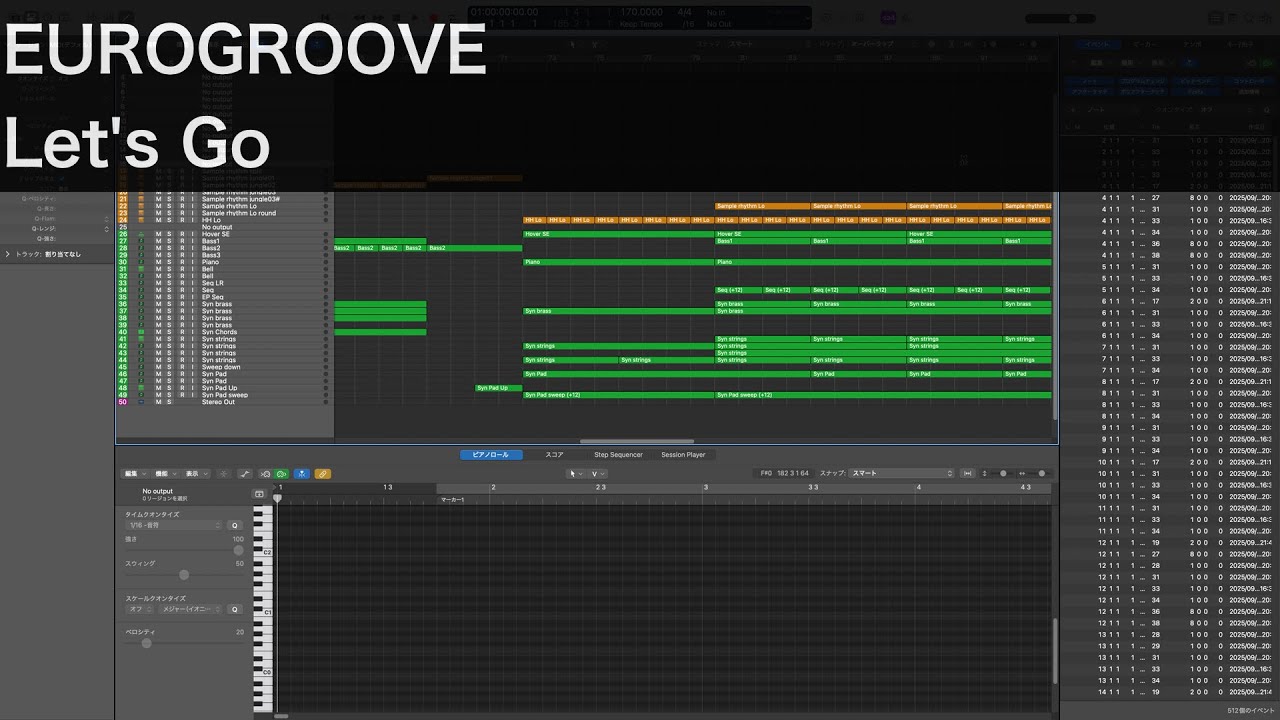The image size is (1280, 720).
Task: Switch to the Step Sequencer tab
Action: point(618,455)
